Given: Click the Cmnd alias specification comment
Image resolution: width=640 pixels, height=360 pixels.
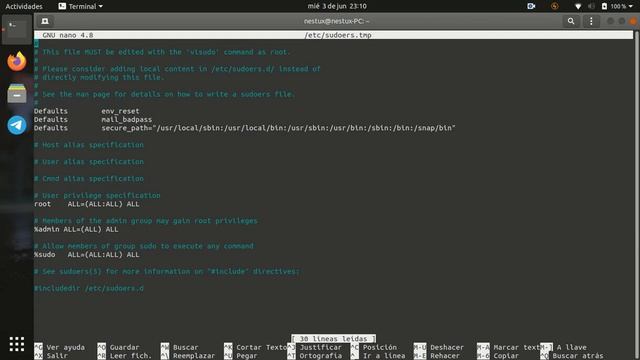Looking at the screenshot, I should [x=89, y=178].
